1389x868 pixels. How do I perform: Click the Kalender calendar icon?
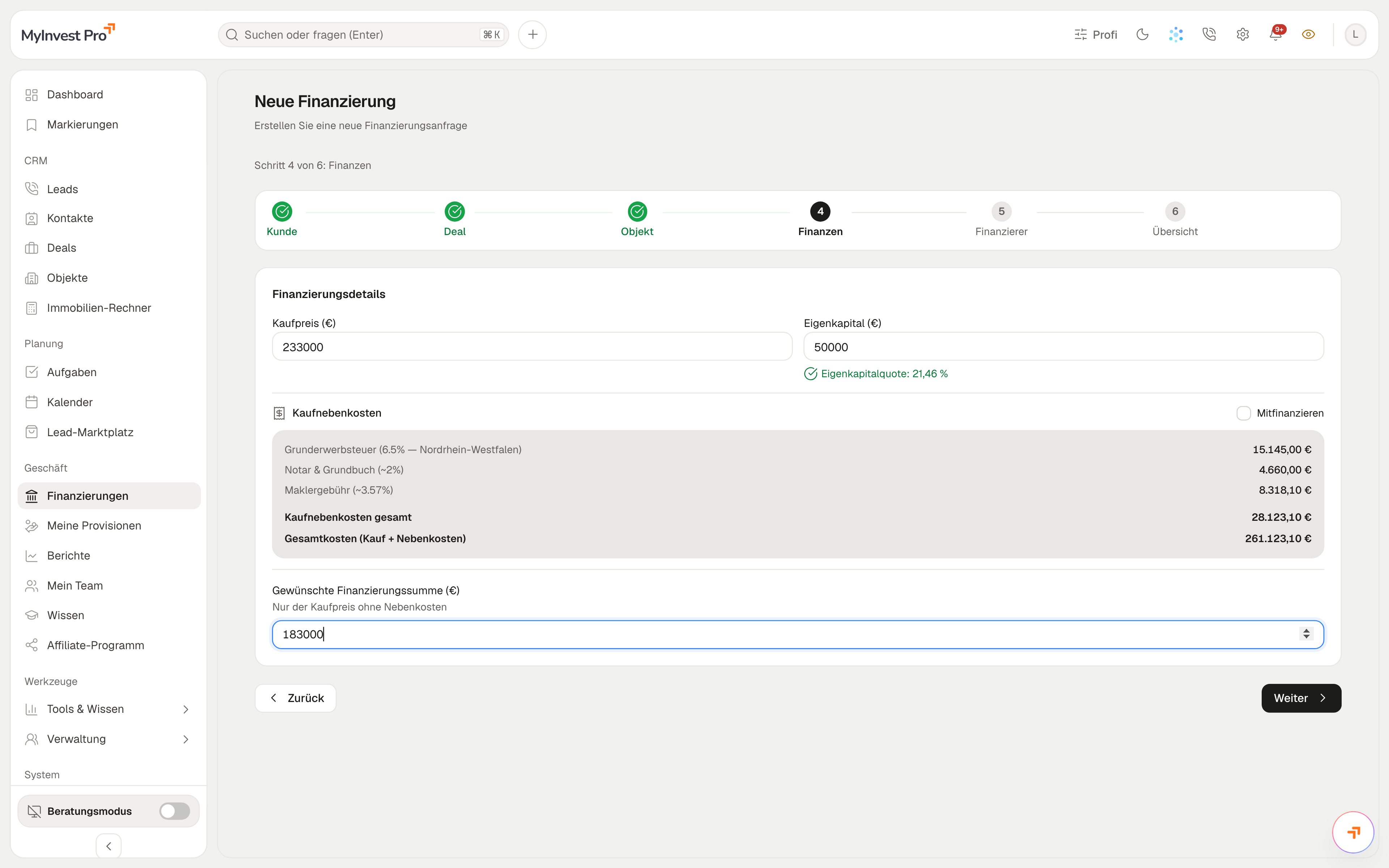click(x=31, y=402)
